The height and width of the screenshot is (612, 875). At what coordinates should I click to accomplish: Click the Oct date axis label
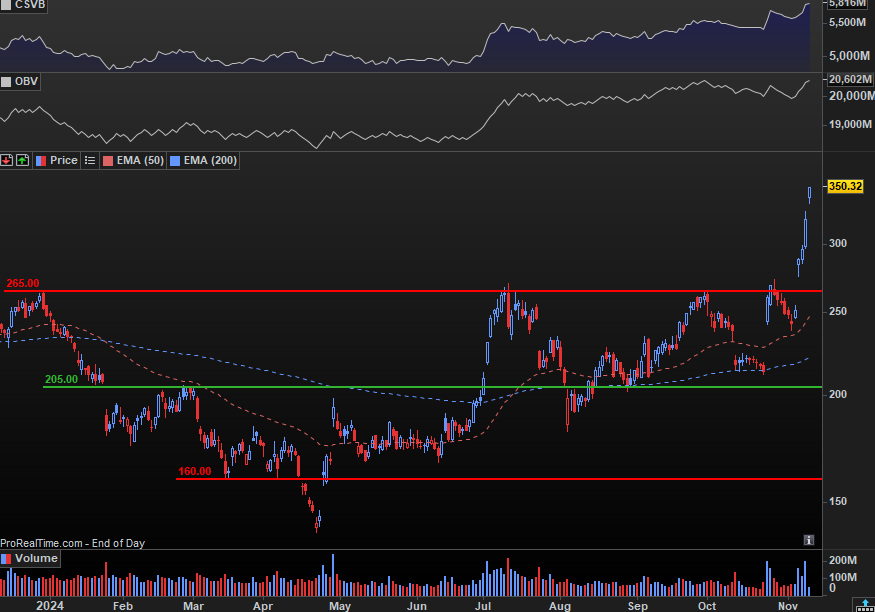707,606
